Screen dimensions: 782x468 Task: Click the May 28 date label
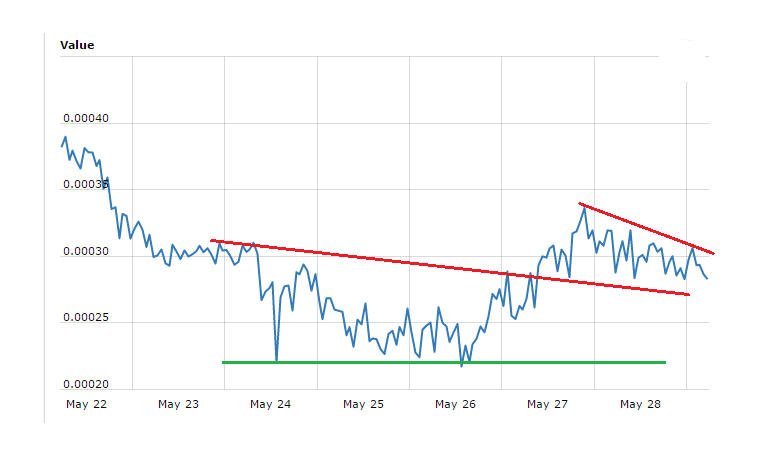tap(641, 405)
